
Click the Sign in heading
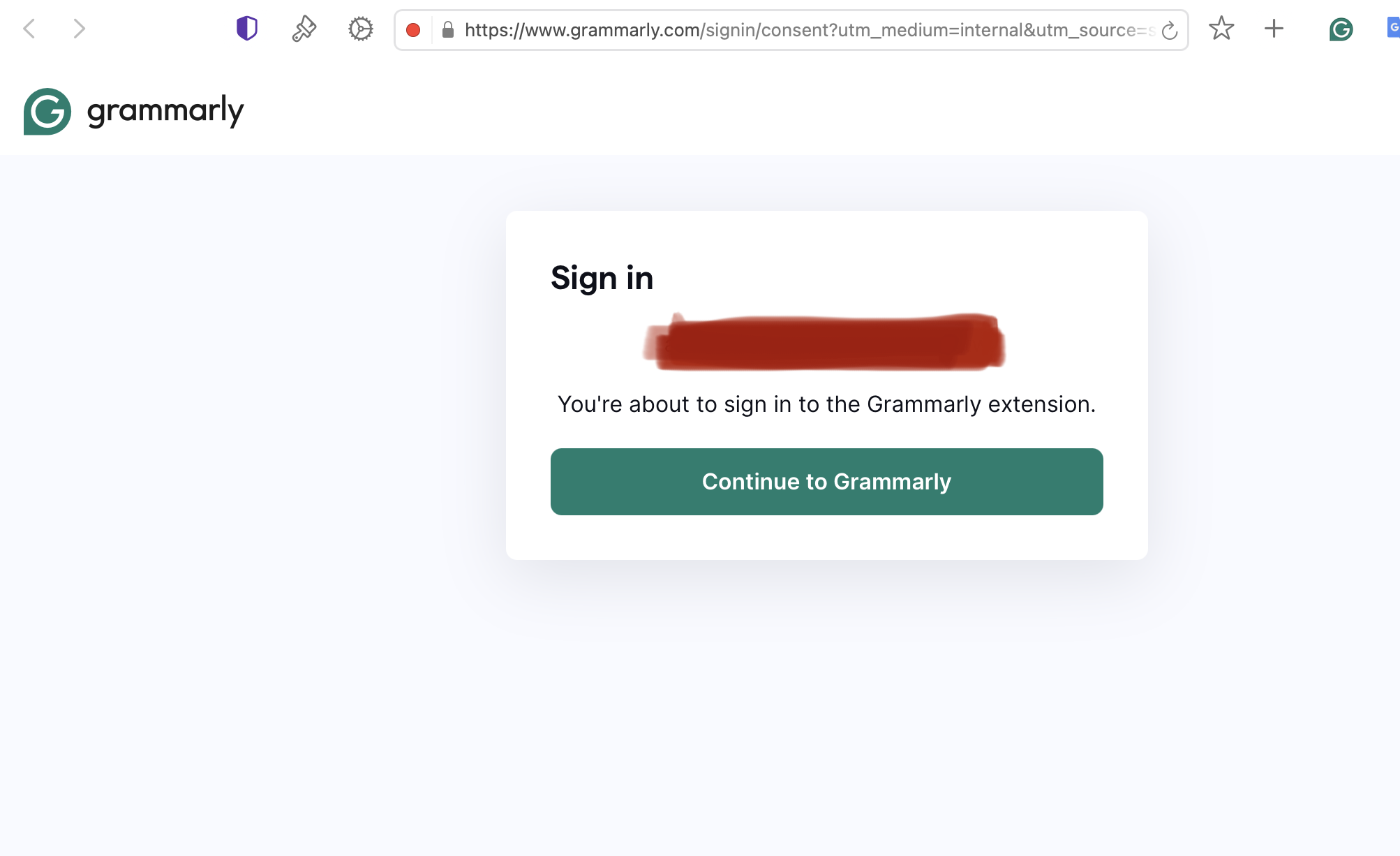[602, 278]
